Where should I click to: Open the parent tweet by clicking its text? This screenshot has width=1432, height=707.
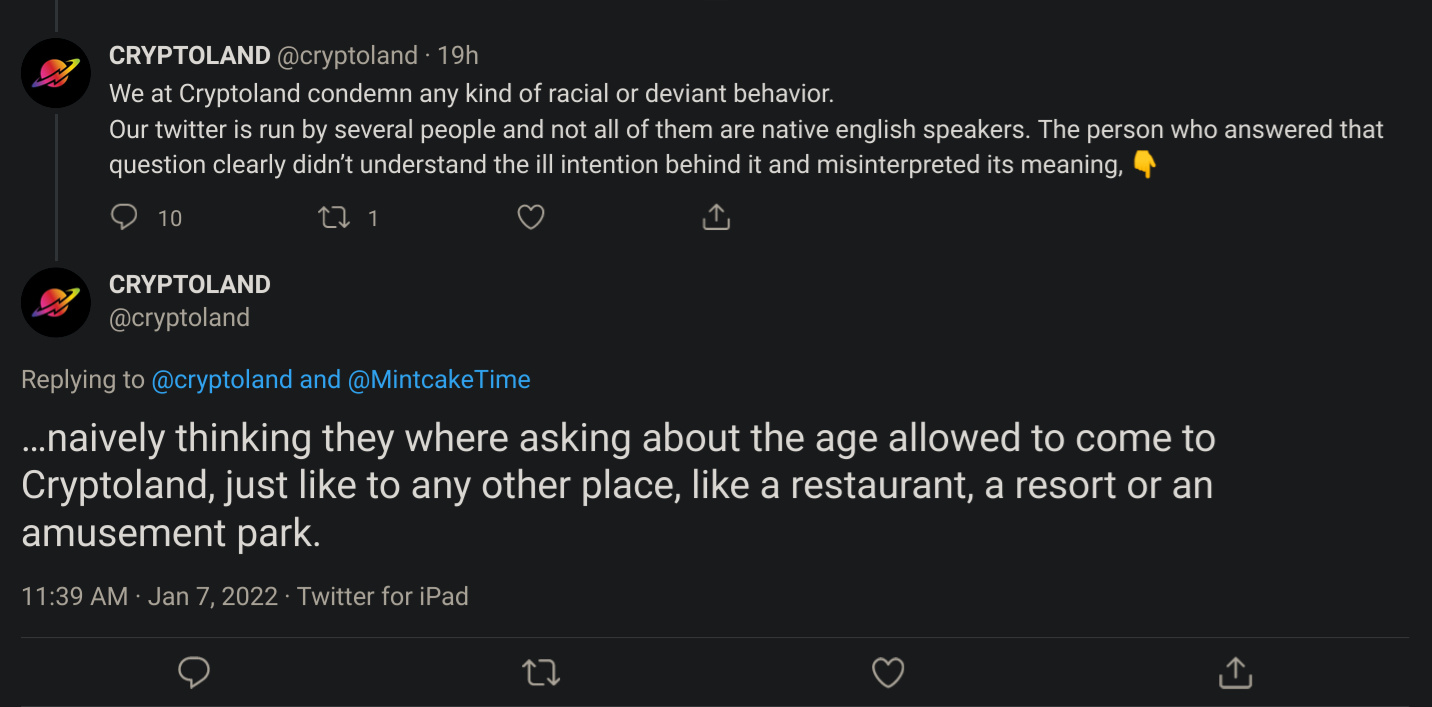pos(746,129)
